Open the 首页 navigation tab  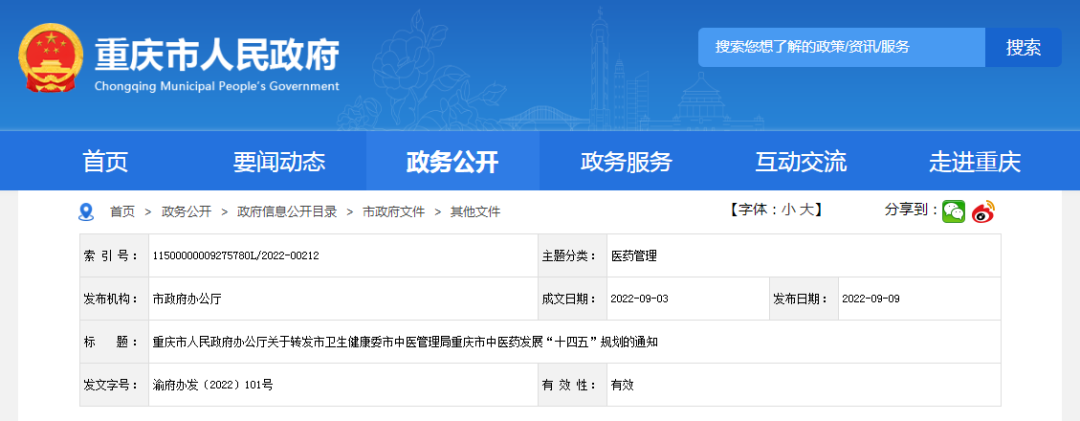click(105, 161)
